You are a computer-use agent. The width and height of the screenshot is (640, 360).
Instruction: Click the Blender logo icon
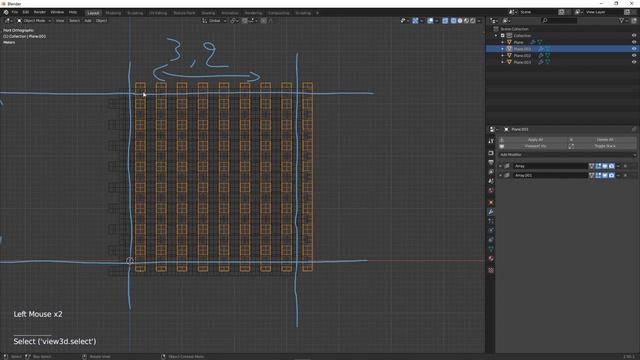(6, 12)
